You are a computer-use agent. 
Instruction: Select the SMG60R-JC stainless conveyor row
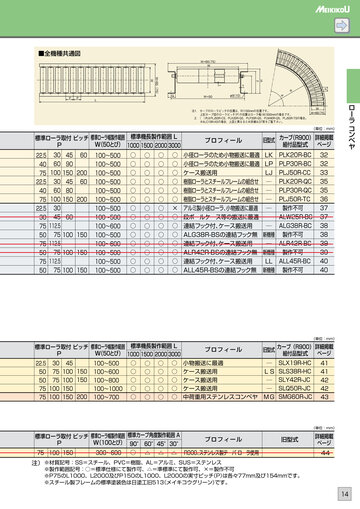(x=167, y=397)
